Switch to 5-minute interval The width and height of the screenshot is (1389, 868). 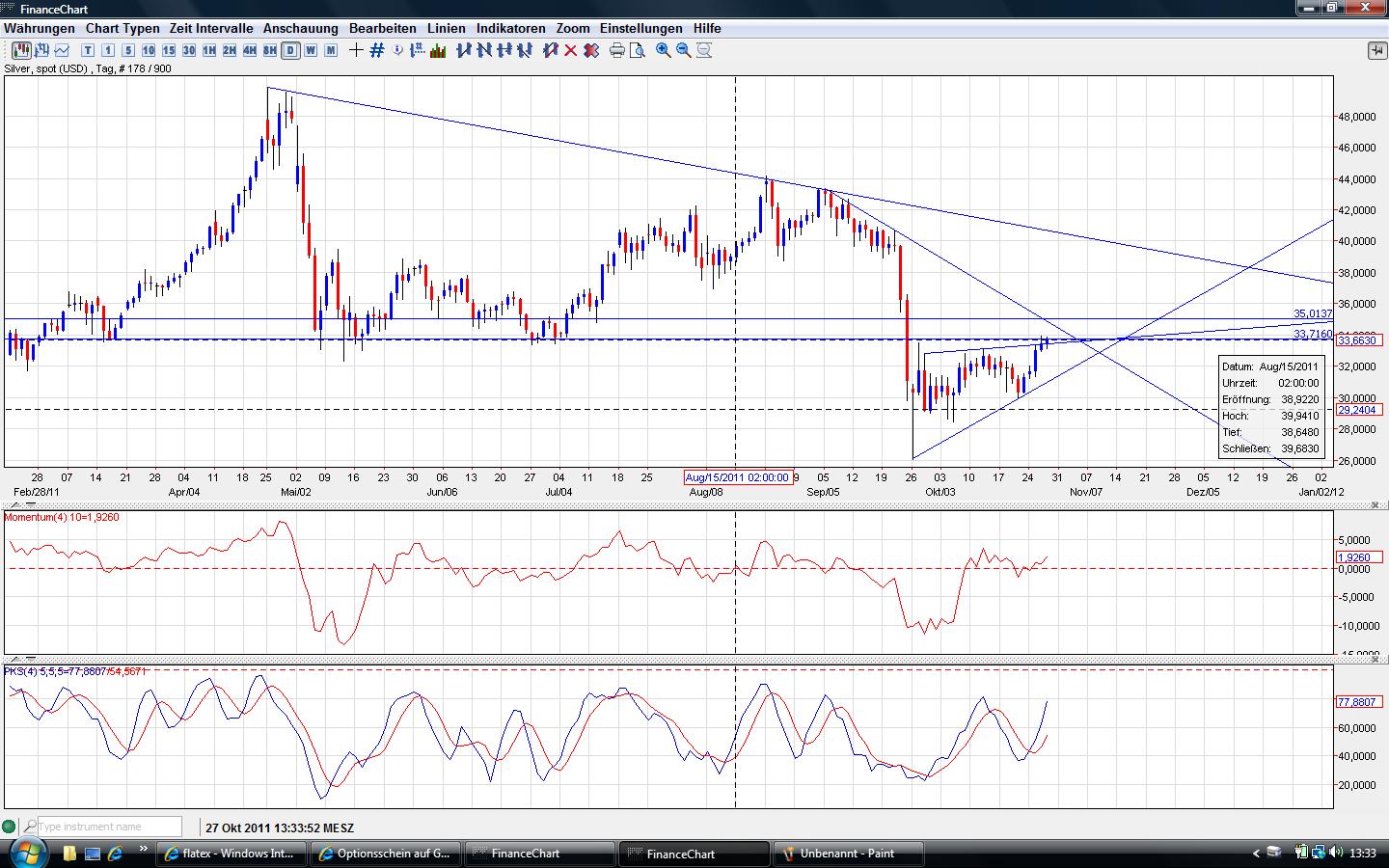tap(128, 50)
